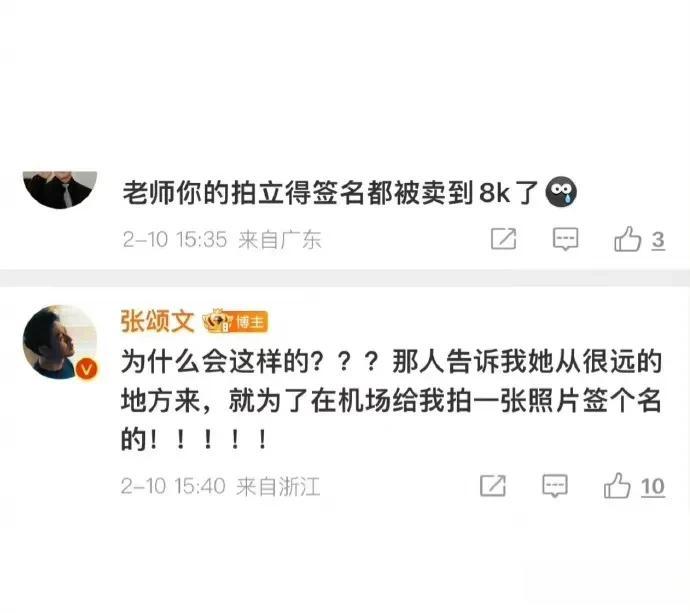
Task: Tap the crown membership badge
Action: point(217,321)
